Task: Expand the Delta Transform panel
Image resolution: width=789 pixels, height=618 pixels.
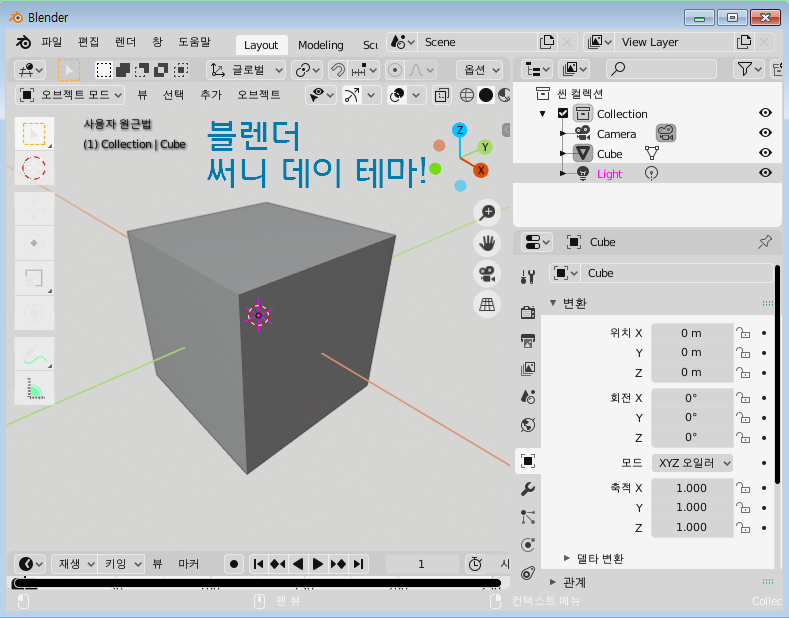Action: 567,558
